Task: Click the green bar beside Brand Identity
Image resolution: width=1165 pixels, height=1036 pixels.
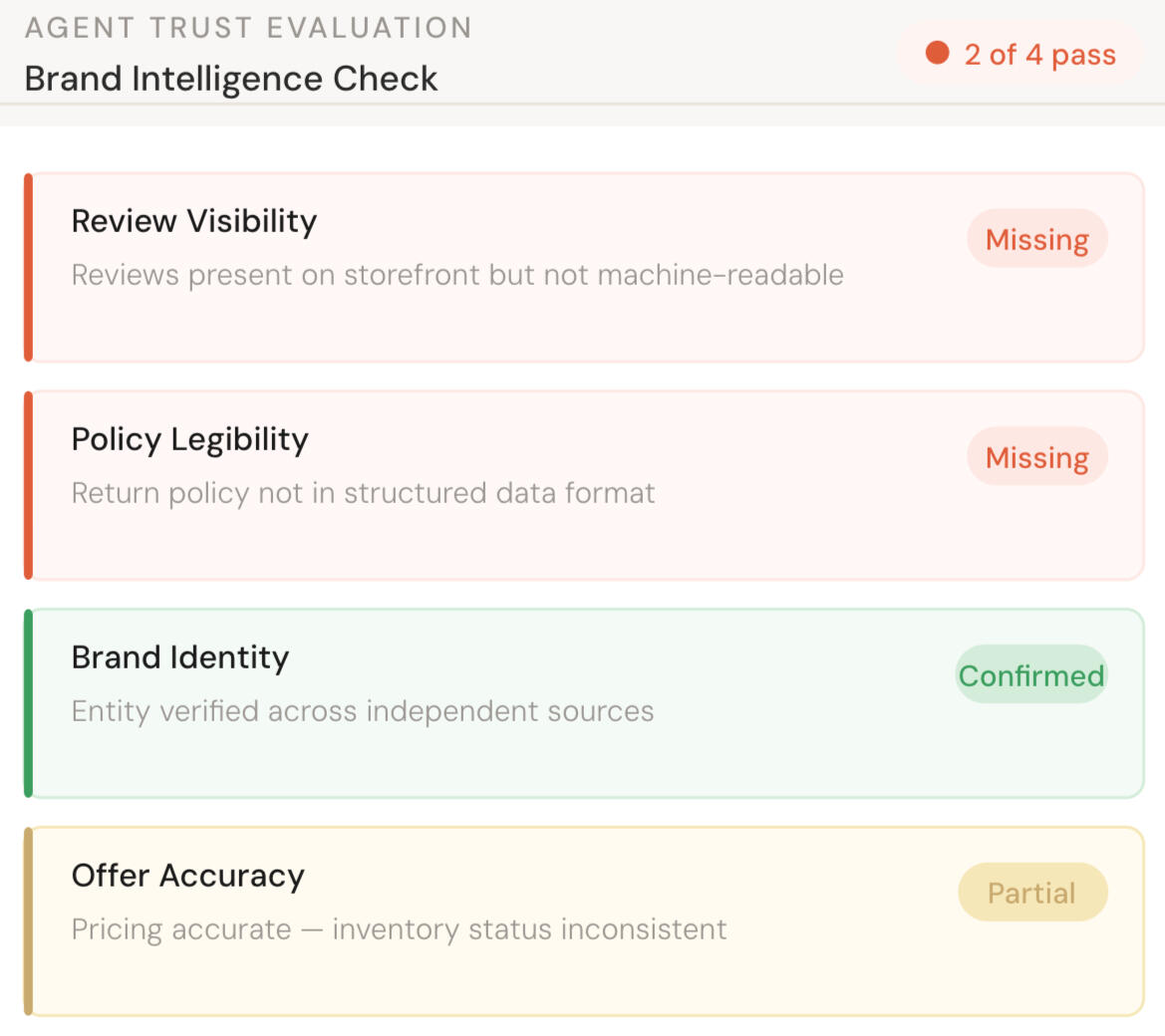Action: [x=28, y=702]
